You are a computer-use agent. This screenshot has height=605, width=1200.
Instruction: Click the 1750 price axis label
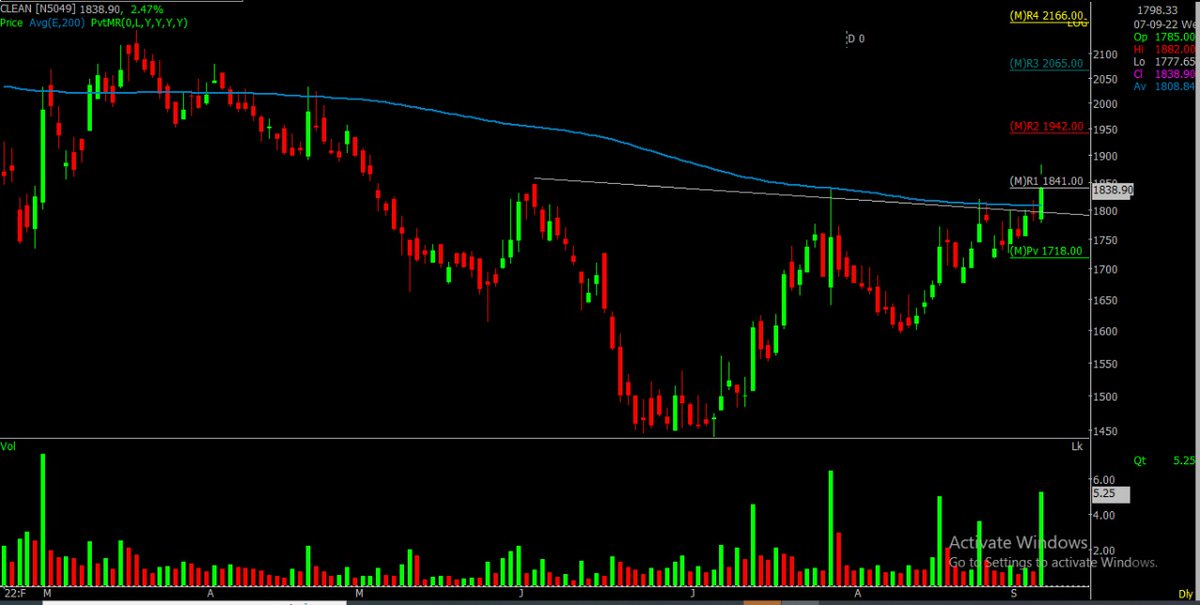pyautogui.click(x=1105, y=241)
